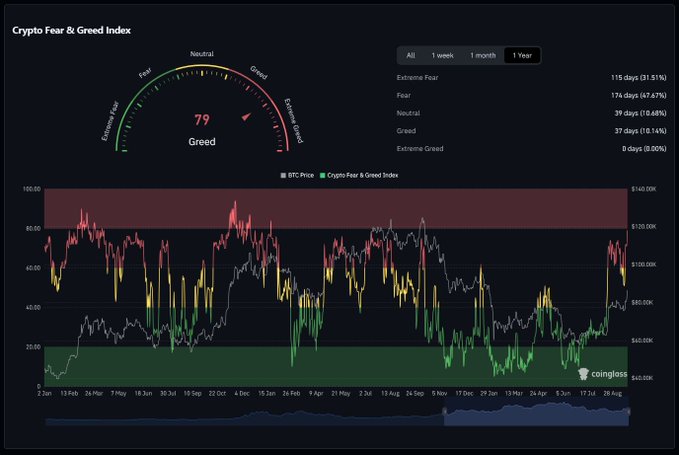Viewport: 679px width, 455px height.
Task: Click the 80.00 left axis label
Action: [33, 228]
